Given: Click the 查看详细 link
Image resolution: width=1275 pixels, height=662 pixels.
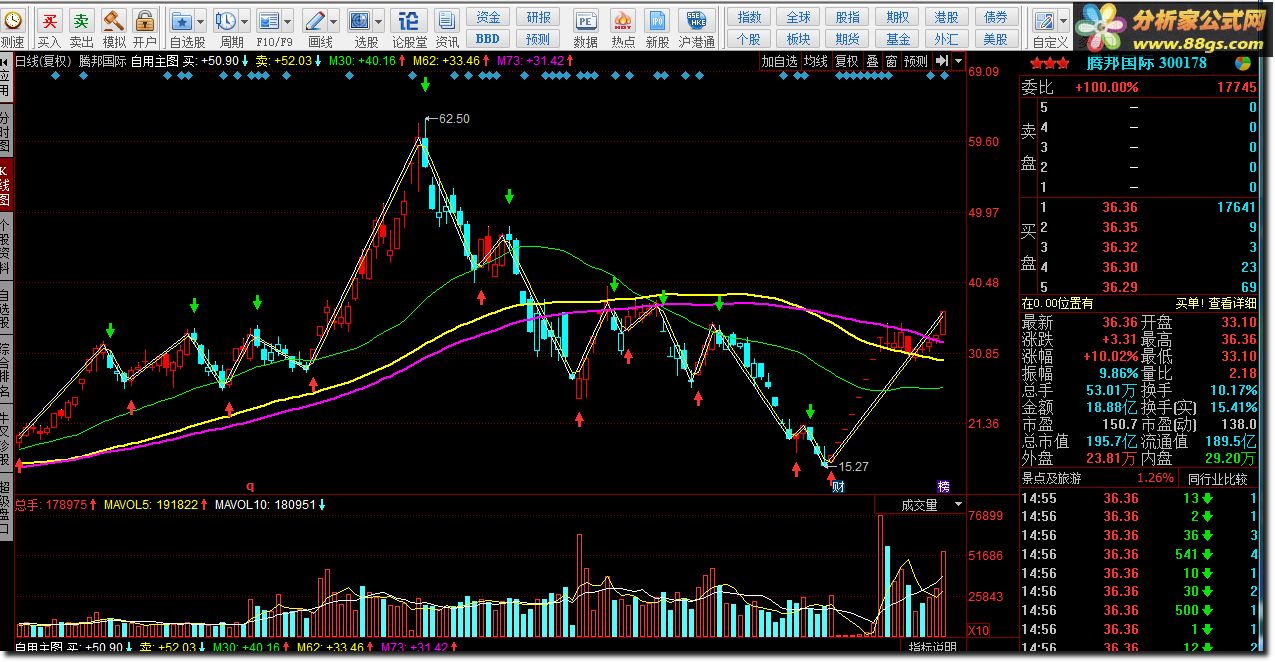Looking at the screenshot, I should [x=1233, y=303].
